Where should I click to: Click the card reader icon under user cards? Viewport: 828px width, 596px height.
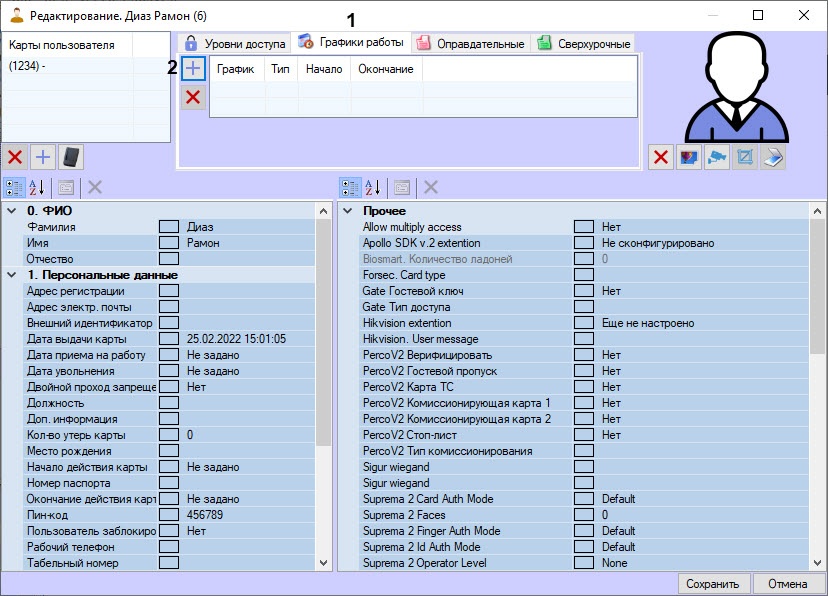[71, 157]
